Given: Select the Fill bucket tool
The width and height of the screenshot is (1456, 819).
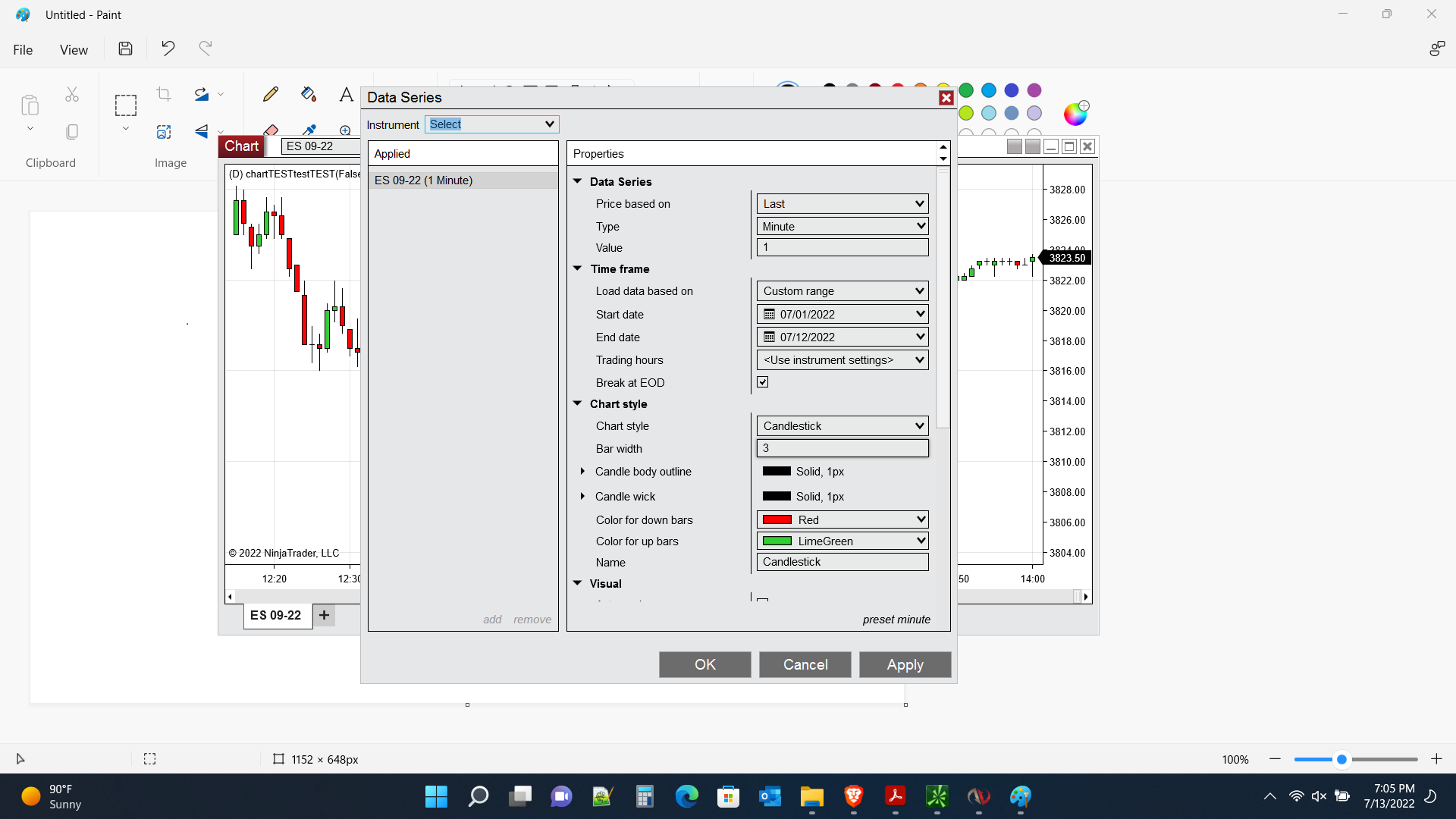Looking at the screenshot, I should click(x=308, y=94).
